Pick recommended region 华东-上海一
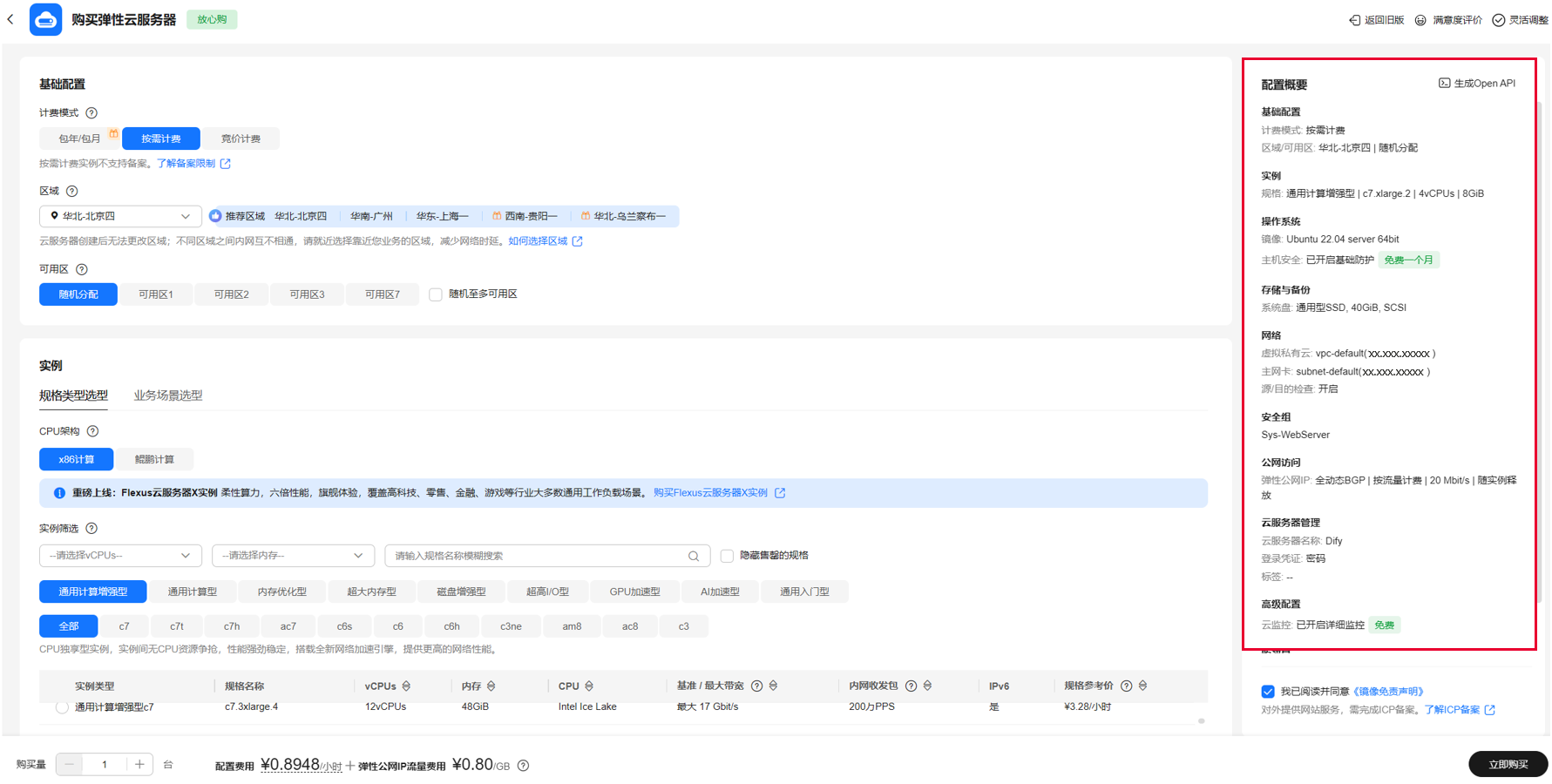 click(x=442, y=216)
